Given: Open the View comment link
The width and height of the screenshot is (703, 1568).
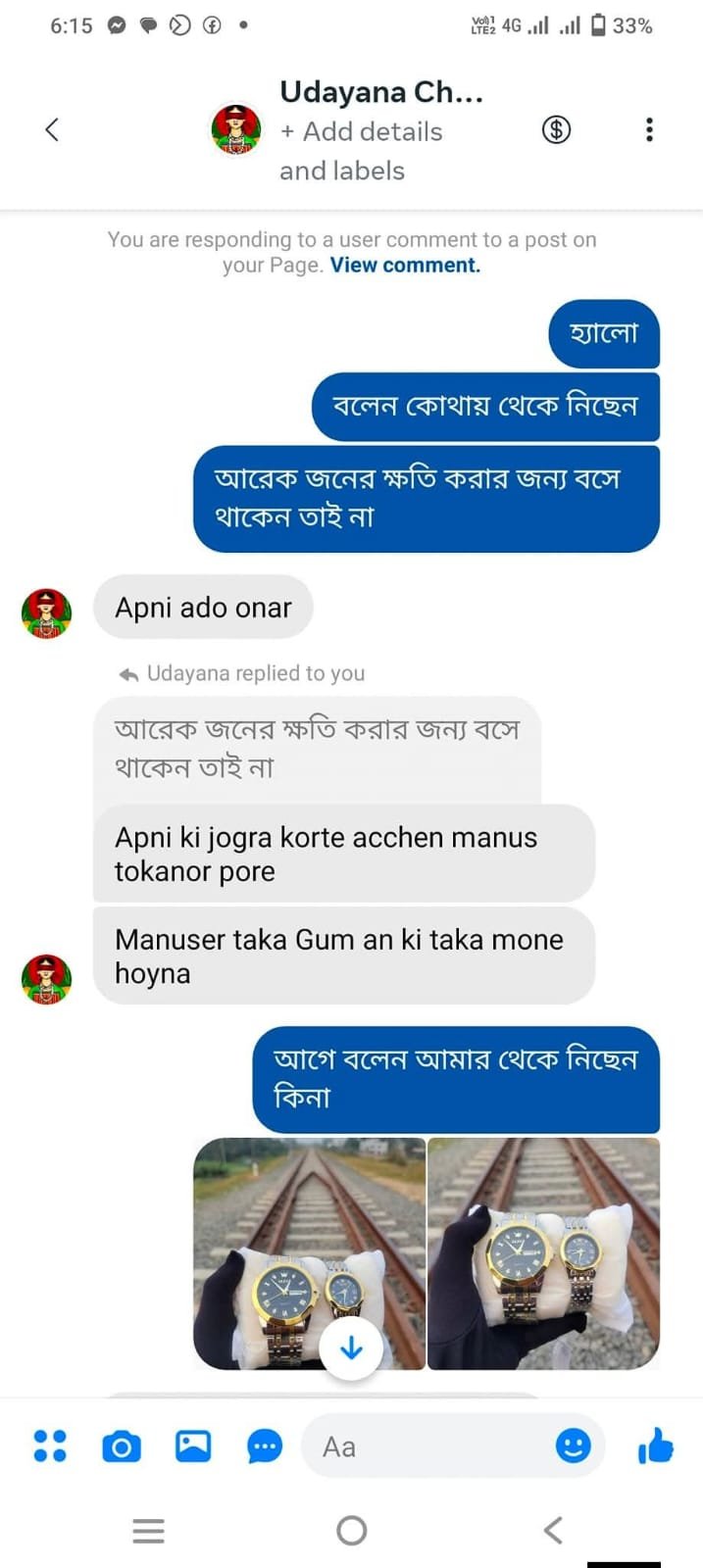Looking at the screenshot, I should (405, 266).
